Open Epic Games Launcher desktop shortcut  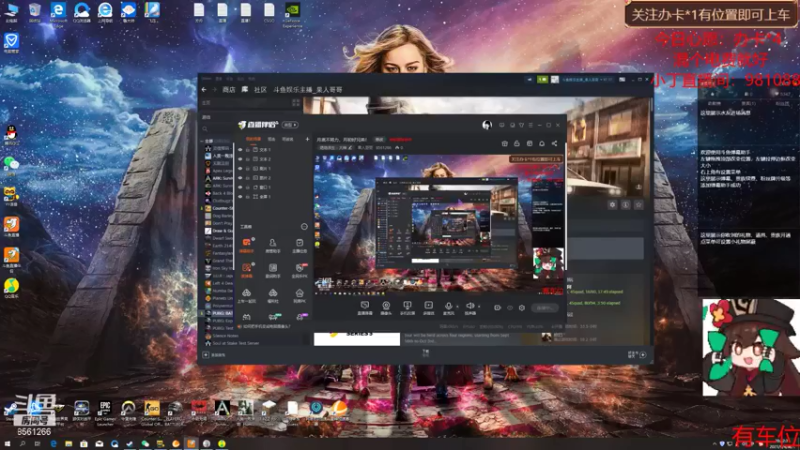(105, 412)
